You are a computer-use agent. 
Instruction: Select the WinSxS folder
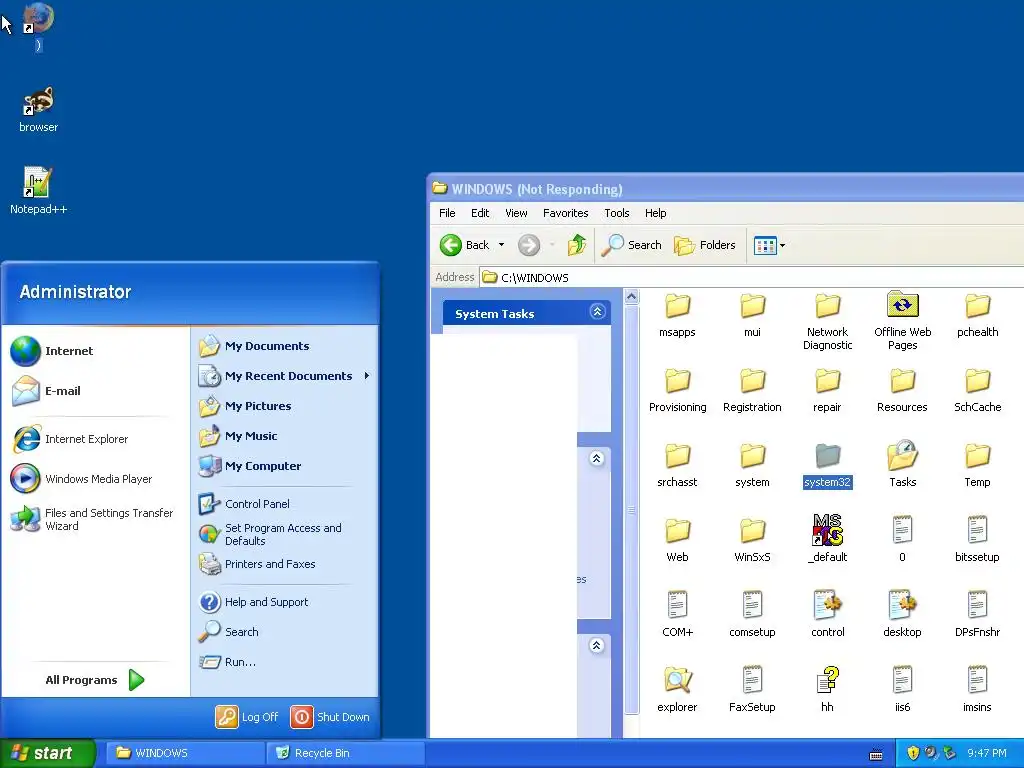pos(752,540)
